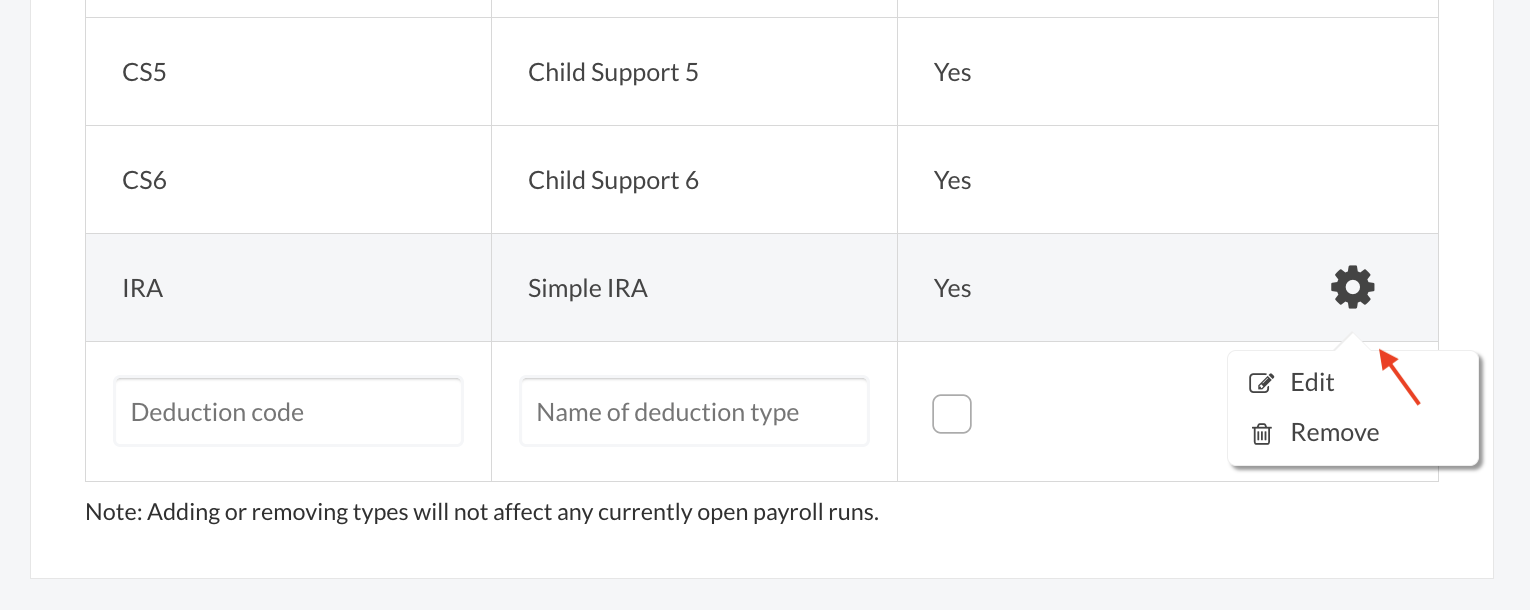
Task: Click Yes in the Child Support 5 row
Action: point(952,73)
